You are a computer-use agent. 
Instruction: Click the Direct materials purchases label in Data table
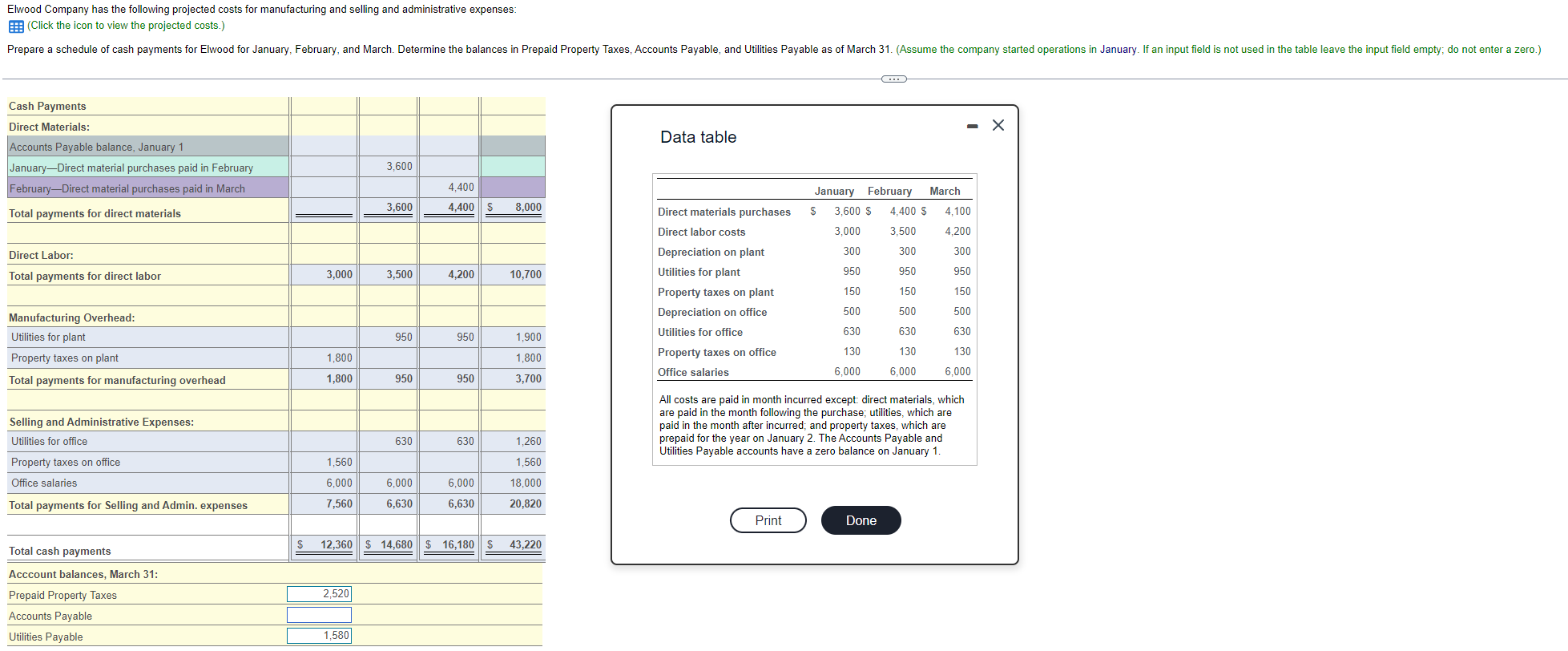tap(724, 212)
